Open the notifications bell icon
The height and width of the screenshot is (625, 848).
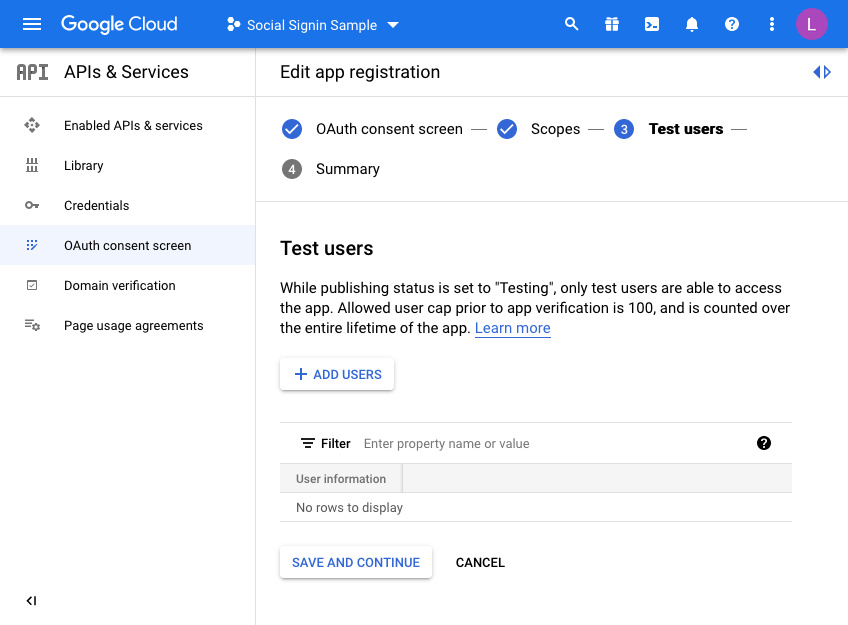pyautogui.click(x=692, y=23)
